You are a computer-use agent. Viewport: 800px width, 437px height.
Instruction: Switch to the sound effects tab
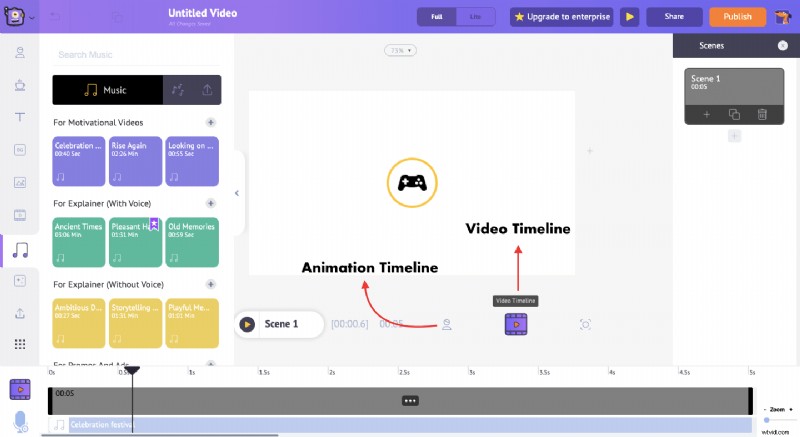click(x=178, y=90)
